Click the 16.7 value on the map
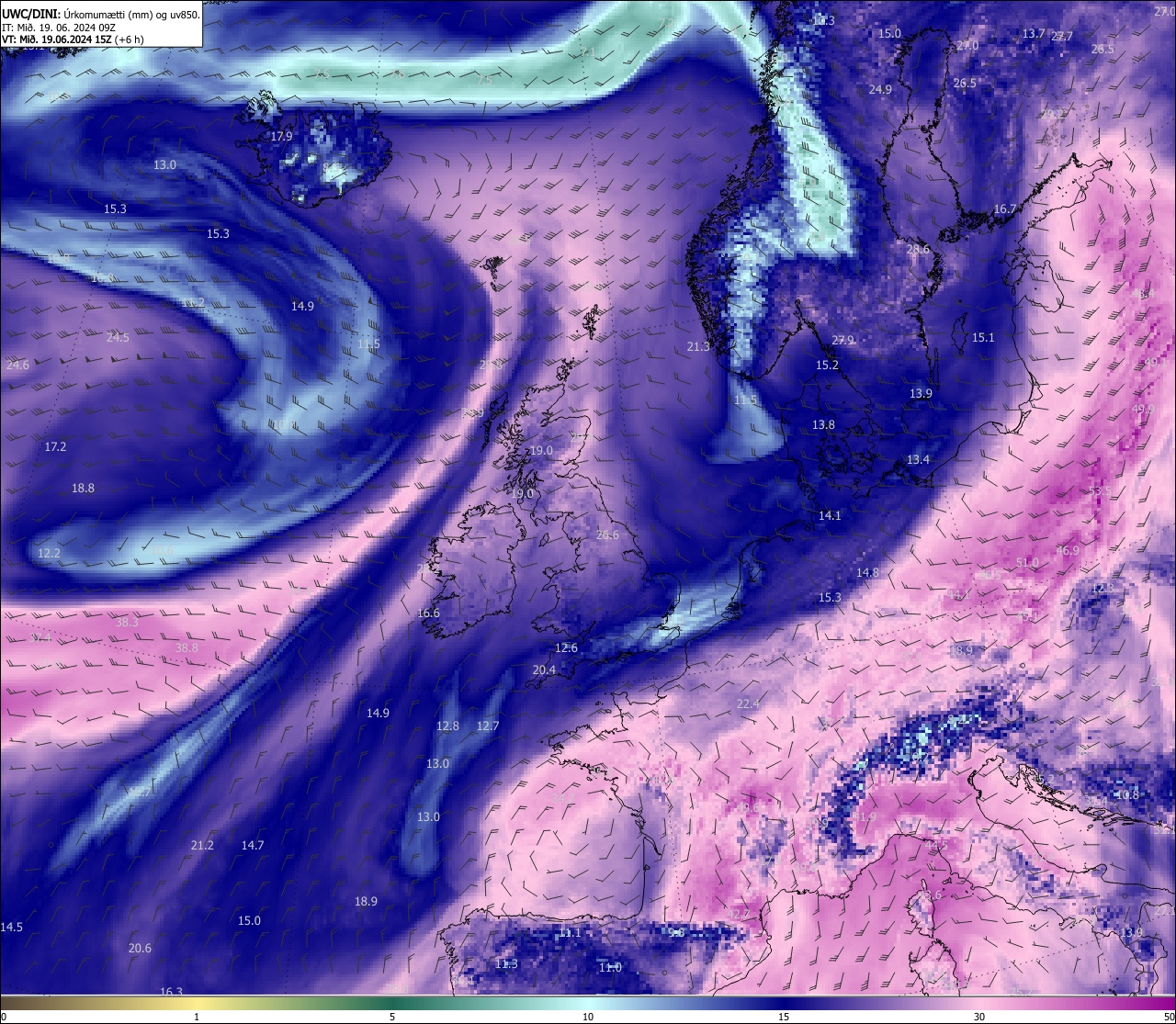1176x1024 pixels. pos(1005,208)
